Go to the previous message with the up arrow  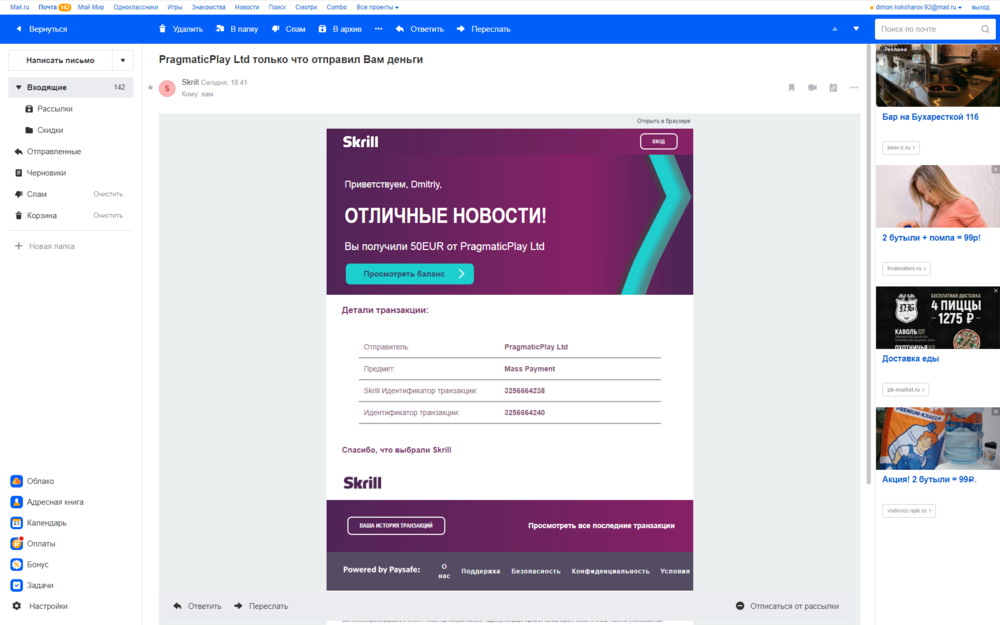click(834, 29)
